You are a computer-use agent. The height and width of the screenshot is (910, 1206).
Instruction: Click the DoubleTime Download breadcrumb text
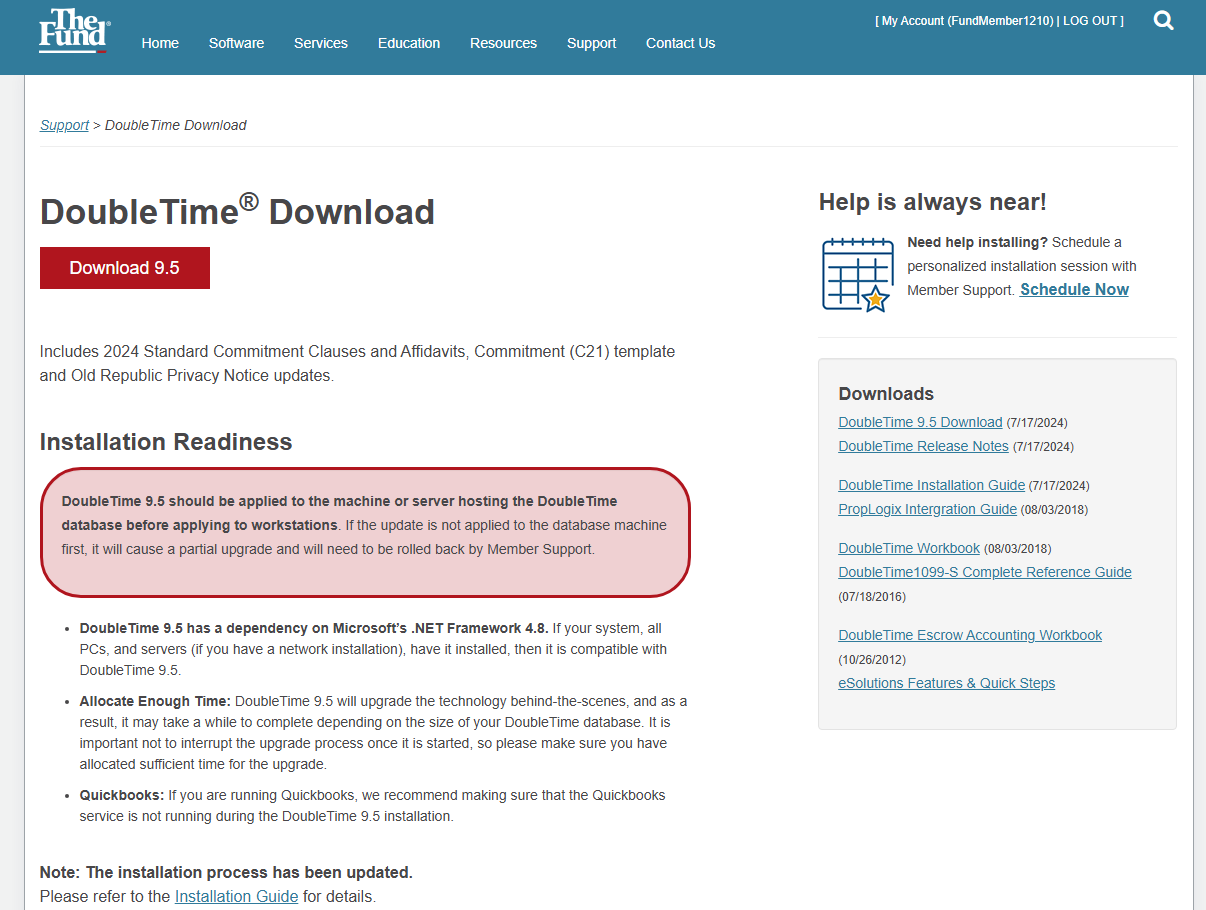click(x=176, y=125)
